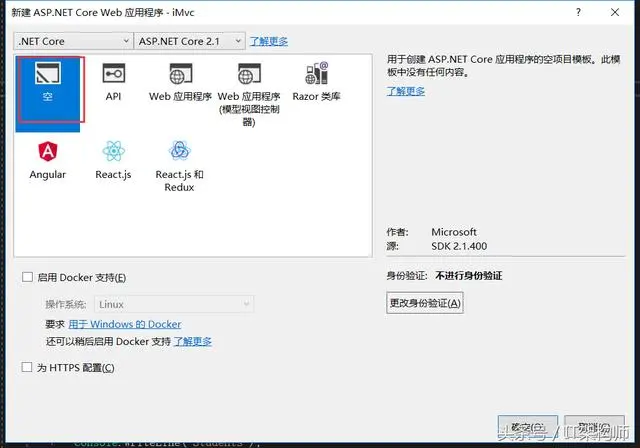640x448 pixels.
Task: Pick the React.js 和 Redux template
Action: [x=180, y=166]
